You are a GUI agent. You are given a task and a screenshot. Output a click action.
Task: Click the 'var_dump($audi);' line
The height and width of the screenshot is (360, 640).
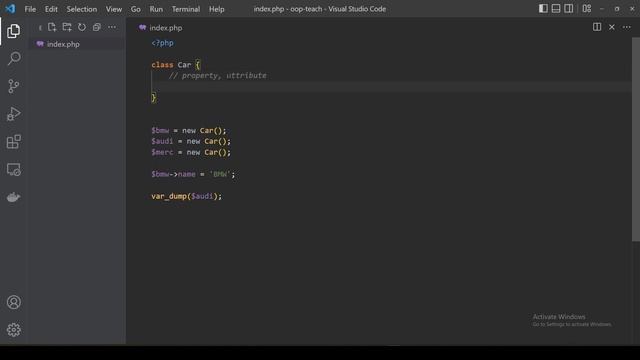(187, 196)
